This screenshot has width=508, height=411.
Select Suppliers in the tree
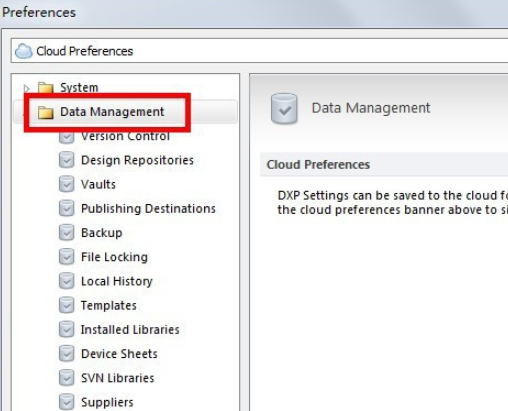[x=107, y=402]
